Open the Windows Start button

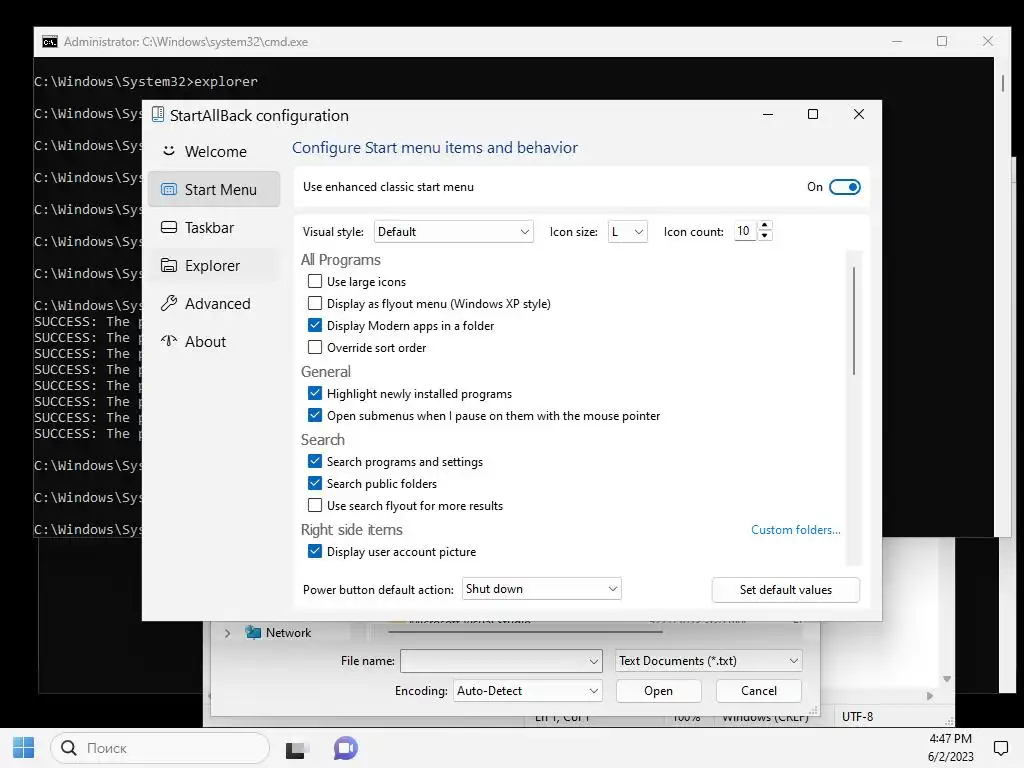[x=24, y=748]
